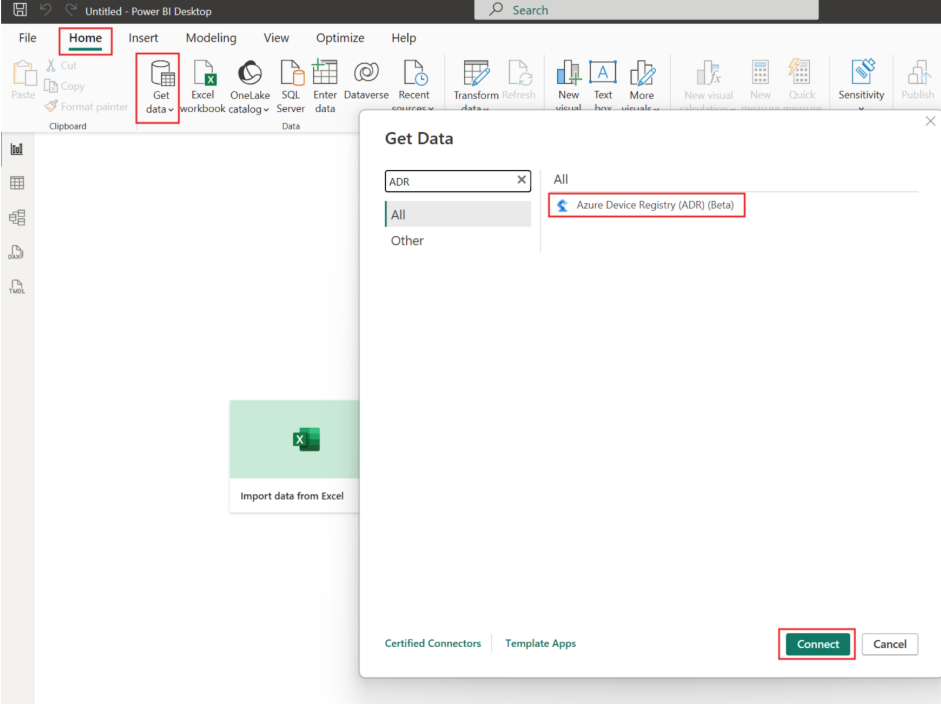Click the Connect button

pyautogui.click(x=816, y=644)
